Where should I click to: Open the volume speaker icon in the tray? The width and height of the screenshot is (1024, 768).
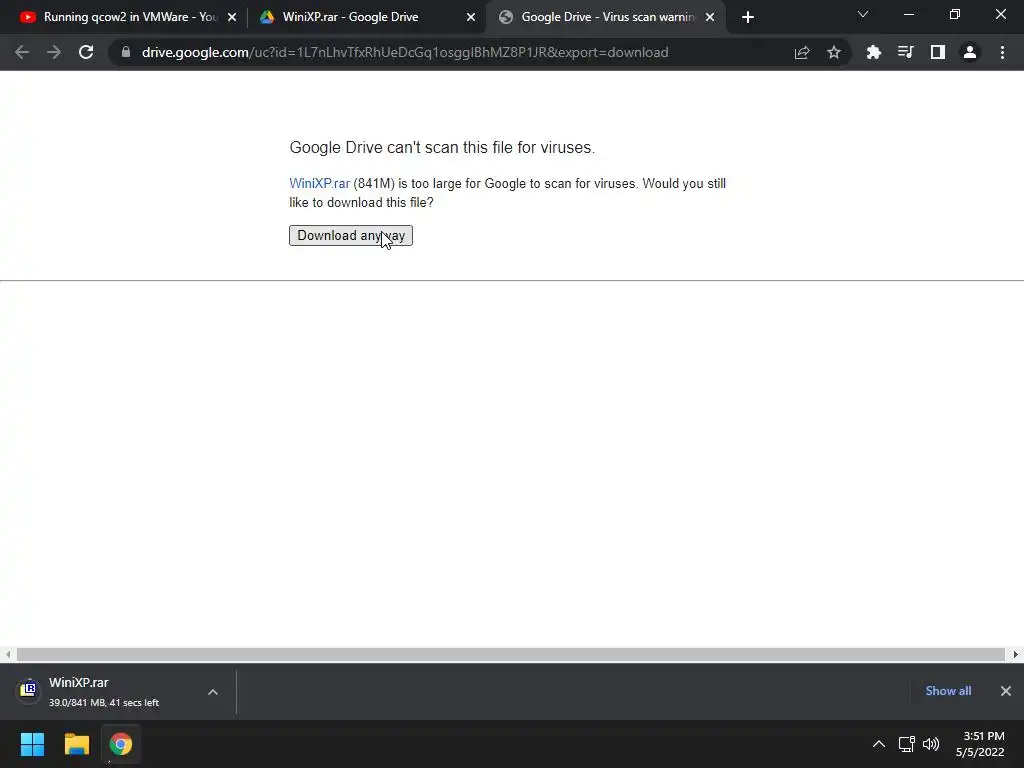point(931,744)
